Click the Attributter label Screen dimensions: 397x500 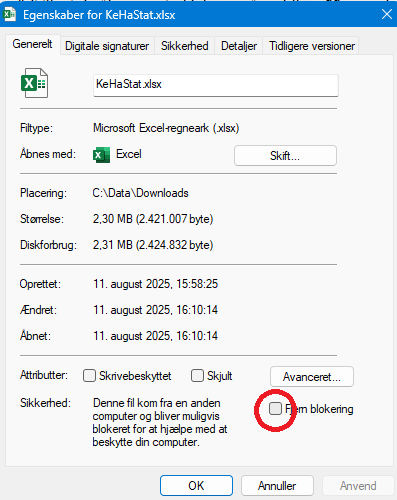tap(44, 375)
